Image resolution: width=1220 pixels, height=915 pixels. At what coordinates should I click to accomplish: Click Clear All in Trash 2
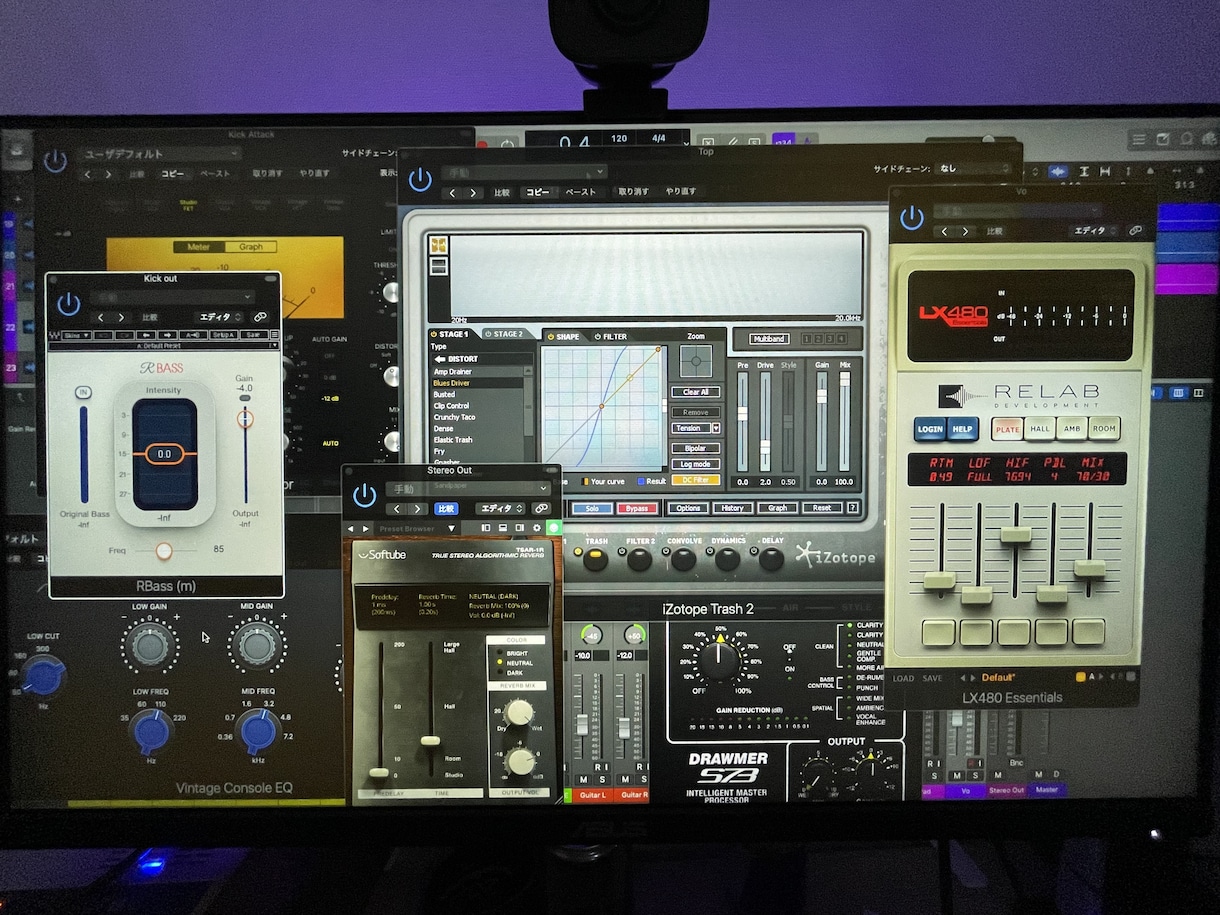coord(696,392)
